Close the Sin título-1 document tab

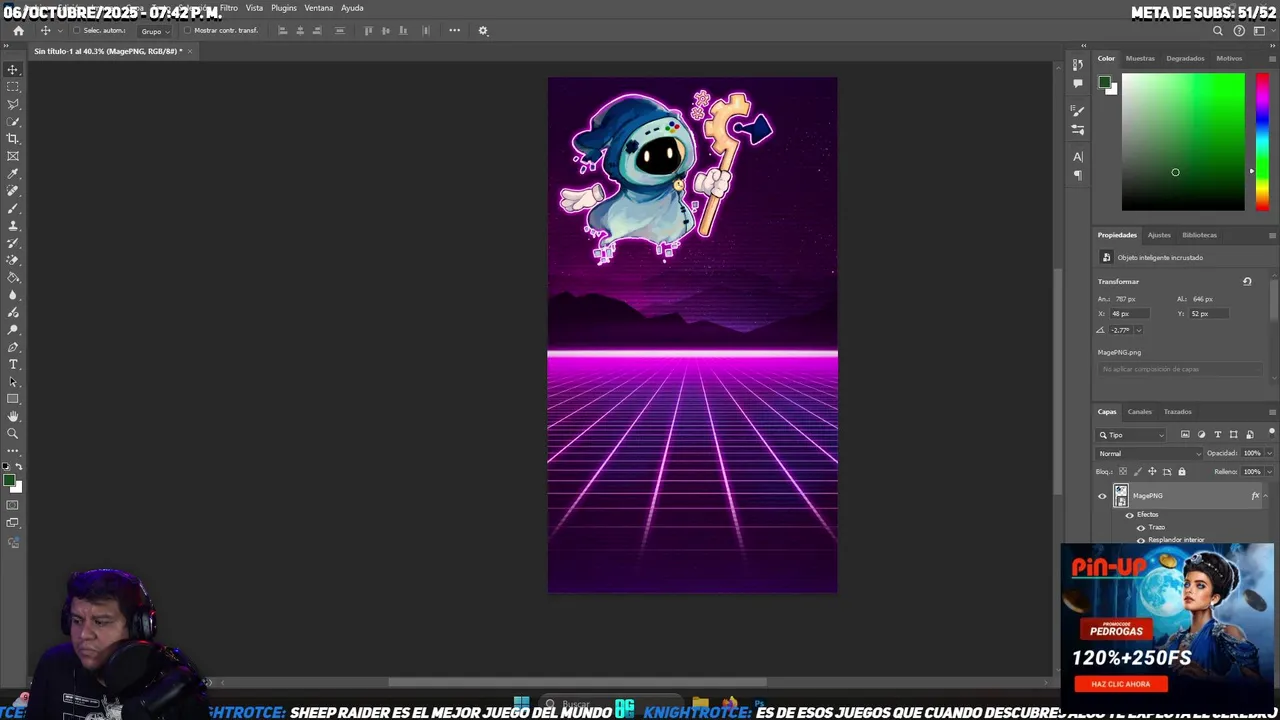[x=190, y=51]
